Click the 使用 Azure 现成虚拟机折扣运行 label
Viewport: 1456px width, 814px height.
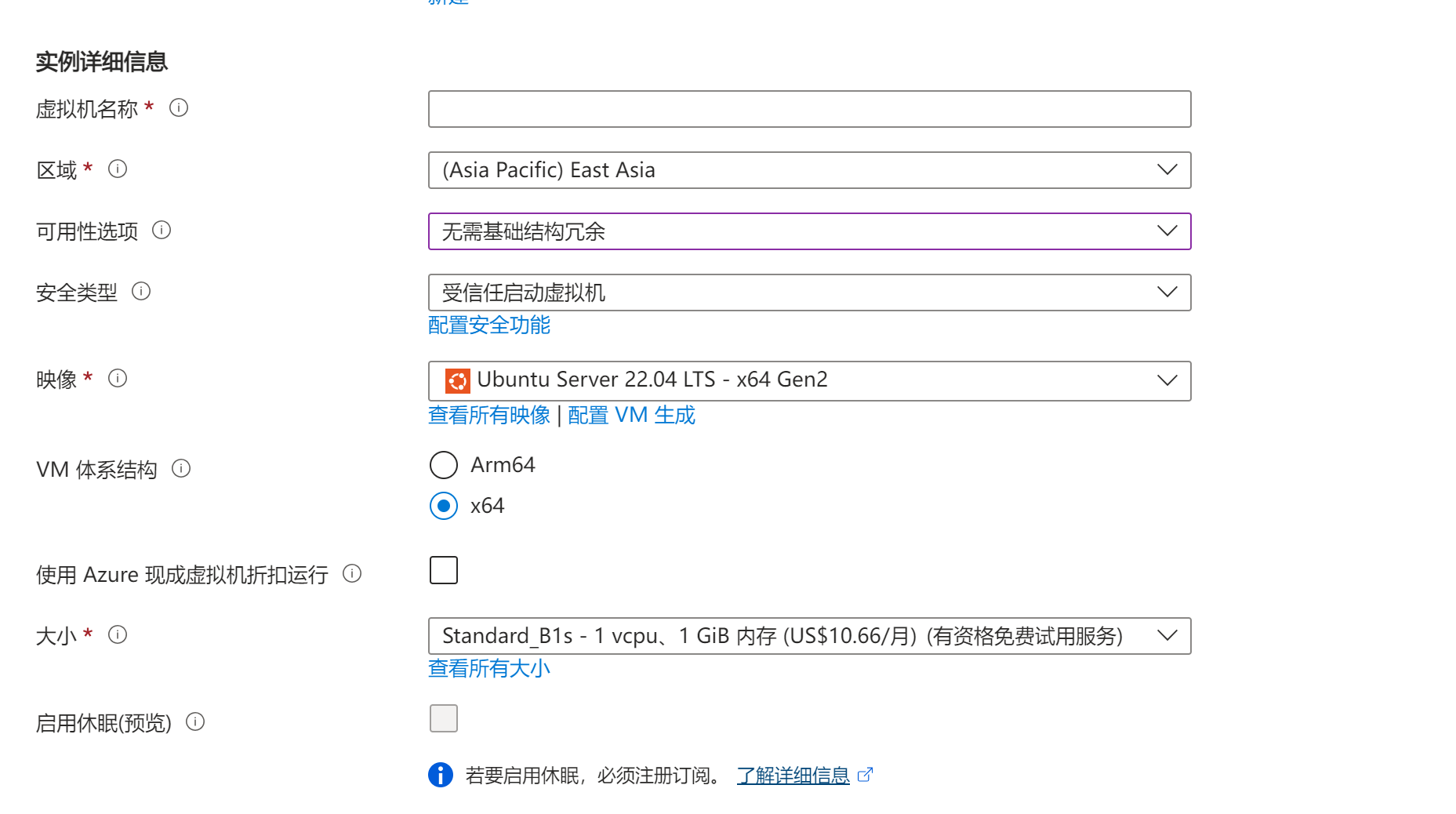click(x=182, y=575)
